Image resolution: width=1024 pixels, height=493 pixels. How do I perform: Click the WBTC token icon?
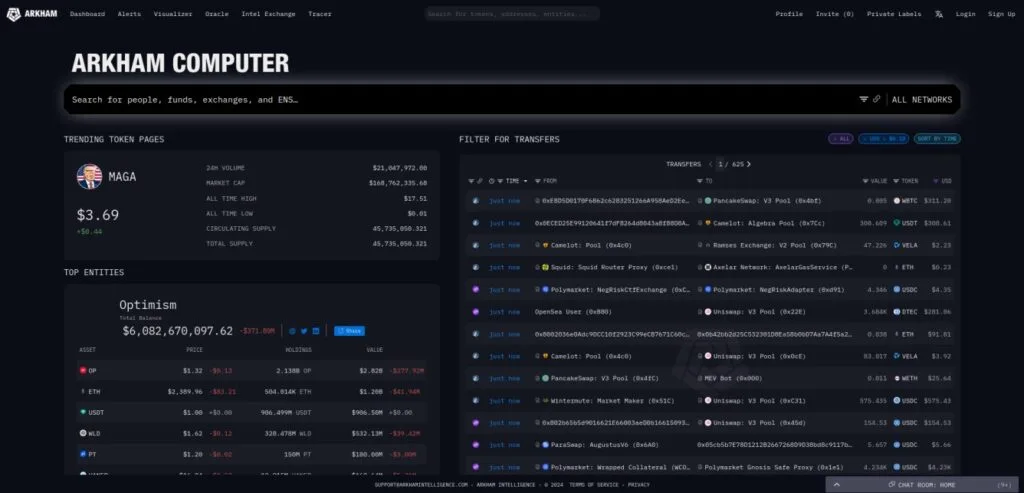click(897, 200)
